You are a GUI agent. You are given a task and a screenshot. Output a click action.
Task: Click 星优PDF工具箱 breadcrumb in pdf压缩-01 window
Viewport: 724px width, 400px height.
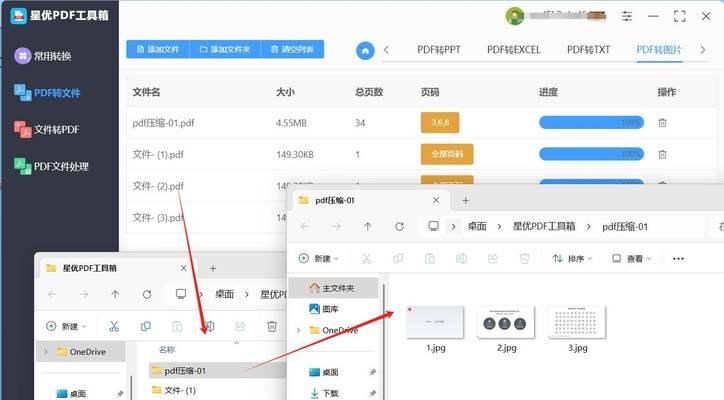[x=544, y=226]
